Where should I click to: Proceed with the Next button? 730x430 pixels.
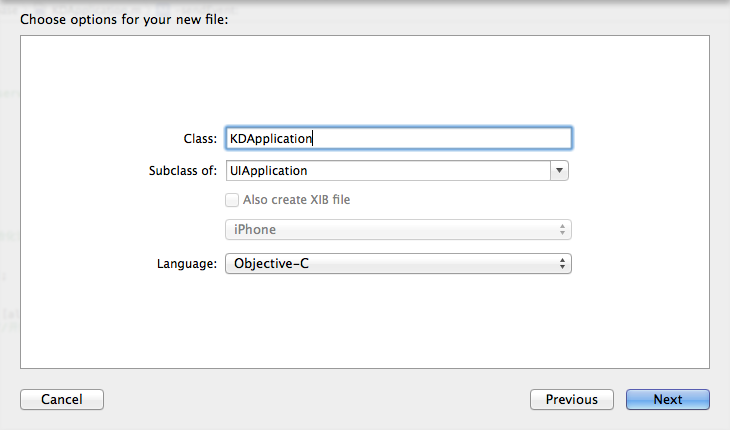tap(667, 399)
